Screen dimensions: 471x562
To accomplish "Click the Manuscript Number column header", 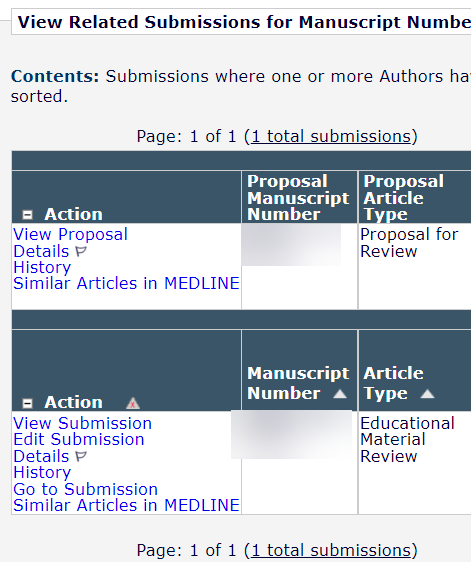I will point(298,383).
